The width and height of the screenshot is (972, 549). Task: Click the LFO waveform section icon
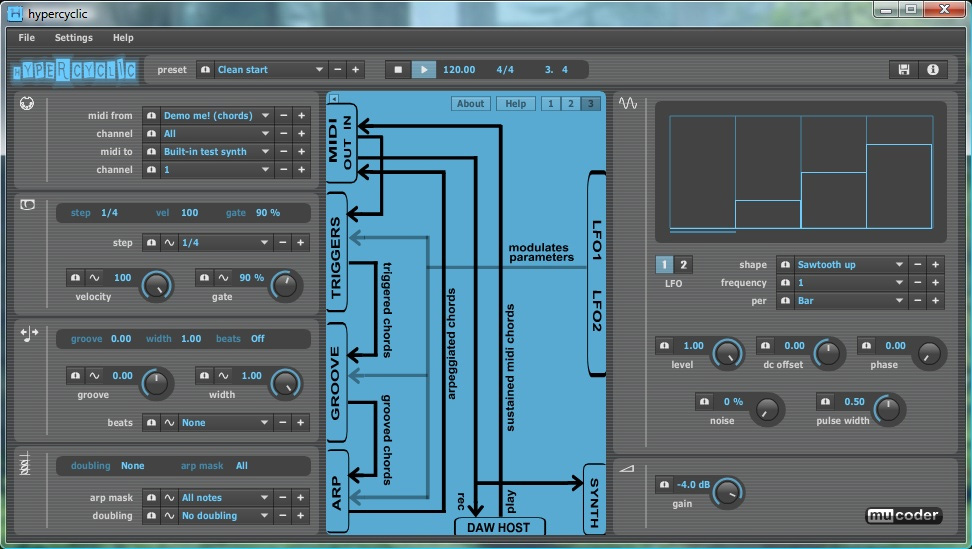(x=628, y=103)
